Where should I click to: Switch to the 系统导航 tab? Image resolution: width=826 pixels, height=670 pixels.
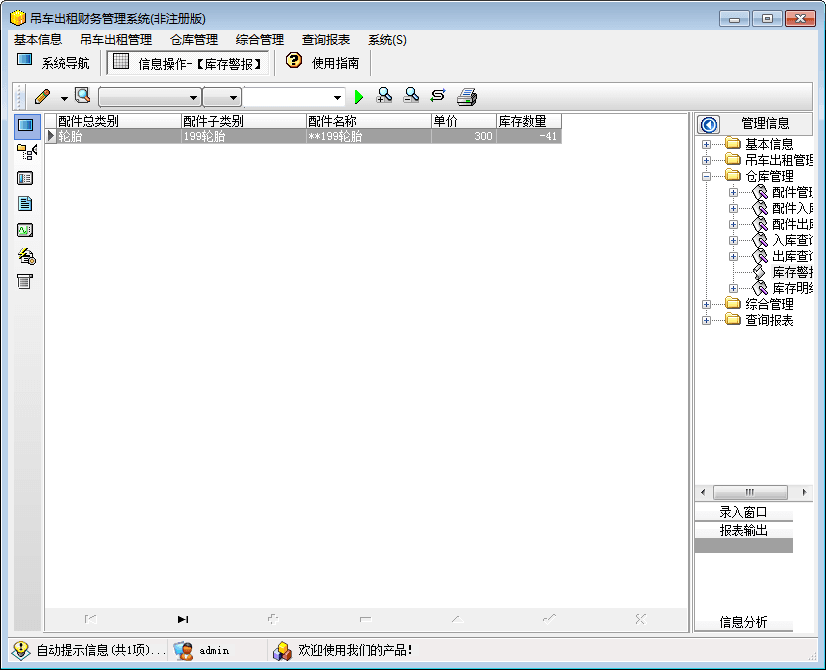[x=55, y=63]
